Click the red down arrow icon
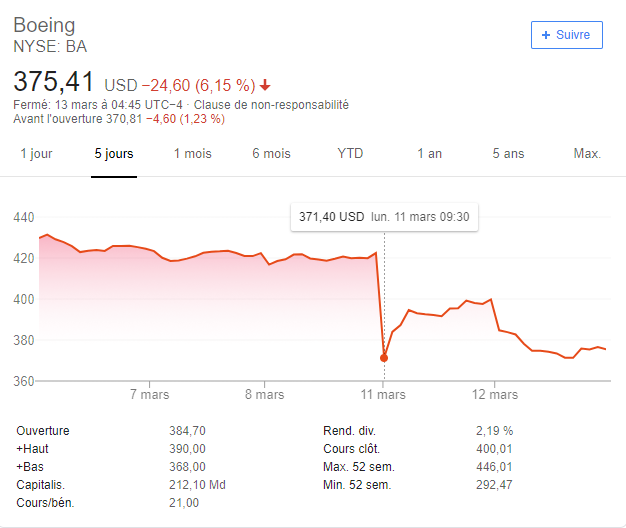The image size is (626, 528). pyautogui.click(x=265, y=85)
